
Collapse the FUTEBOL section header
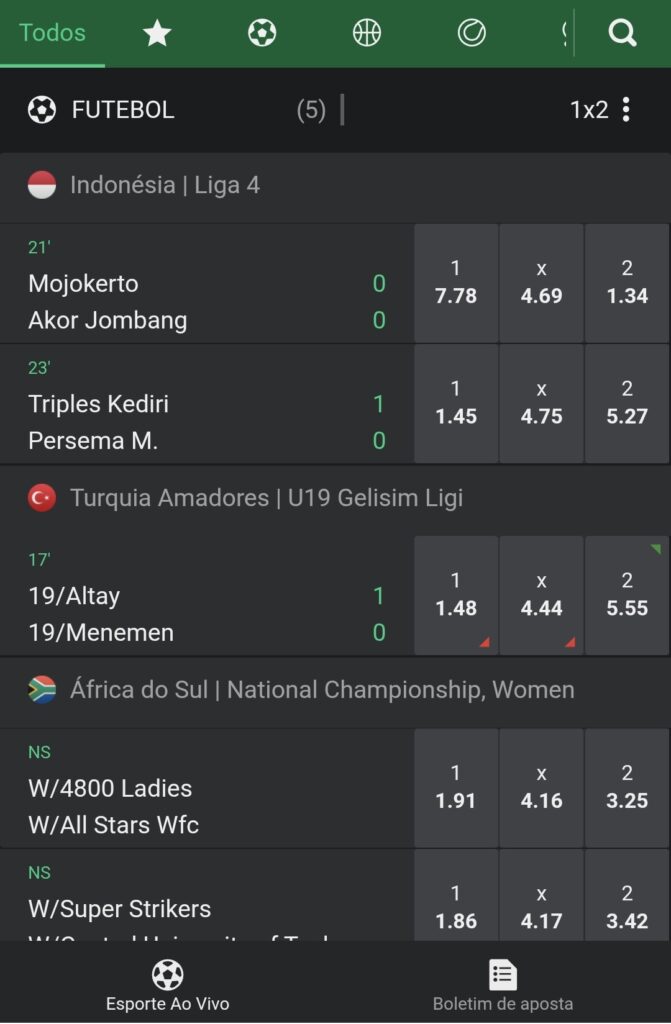122,110
